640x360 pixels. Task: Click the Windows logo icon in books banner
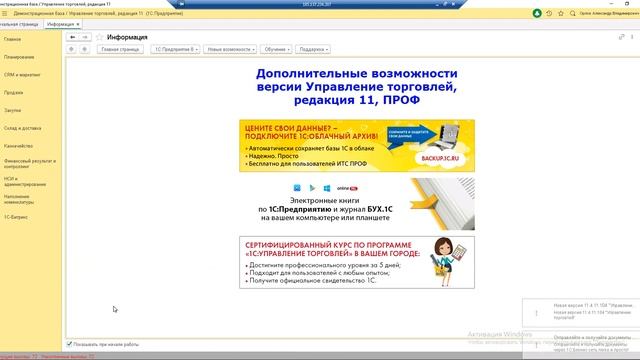tap(327, 188)
